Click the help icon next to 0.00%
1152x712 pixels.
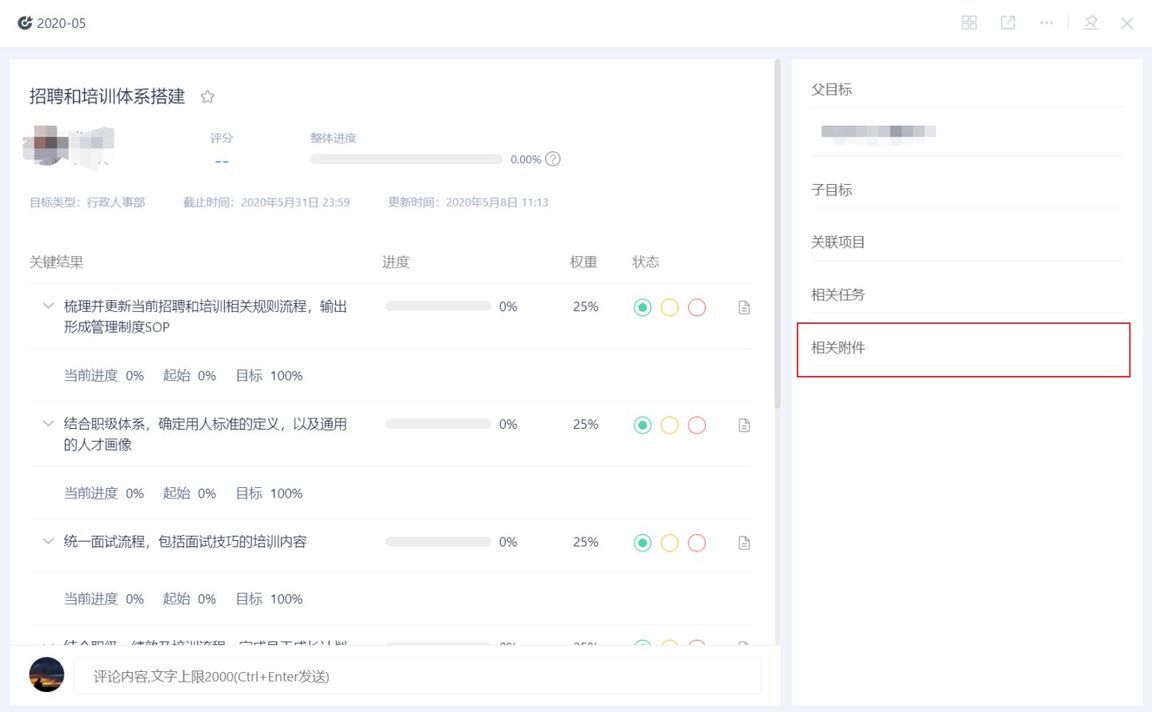[x=552, y=159]
